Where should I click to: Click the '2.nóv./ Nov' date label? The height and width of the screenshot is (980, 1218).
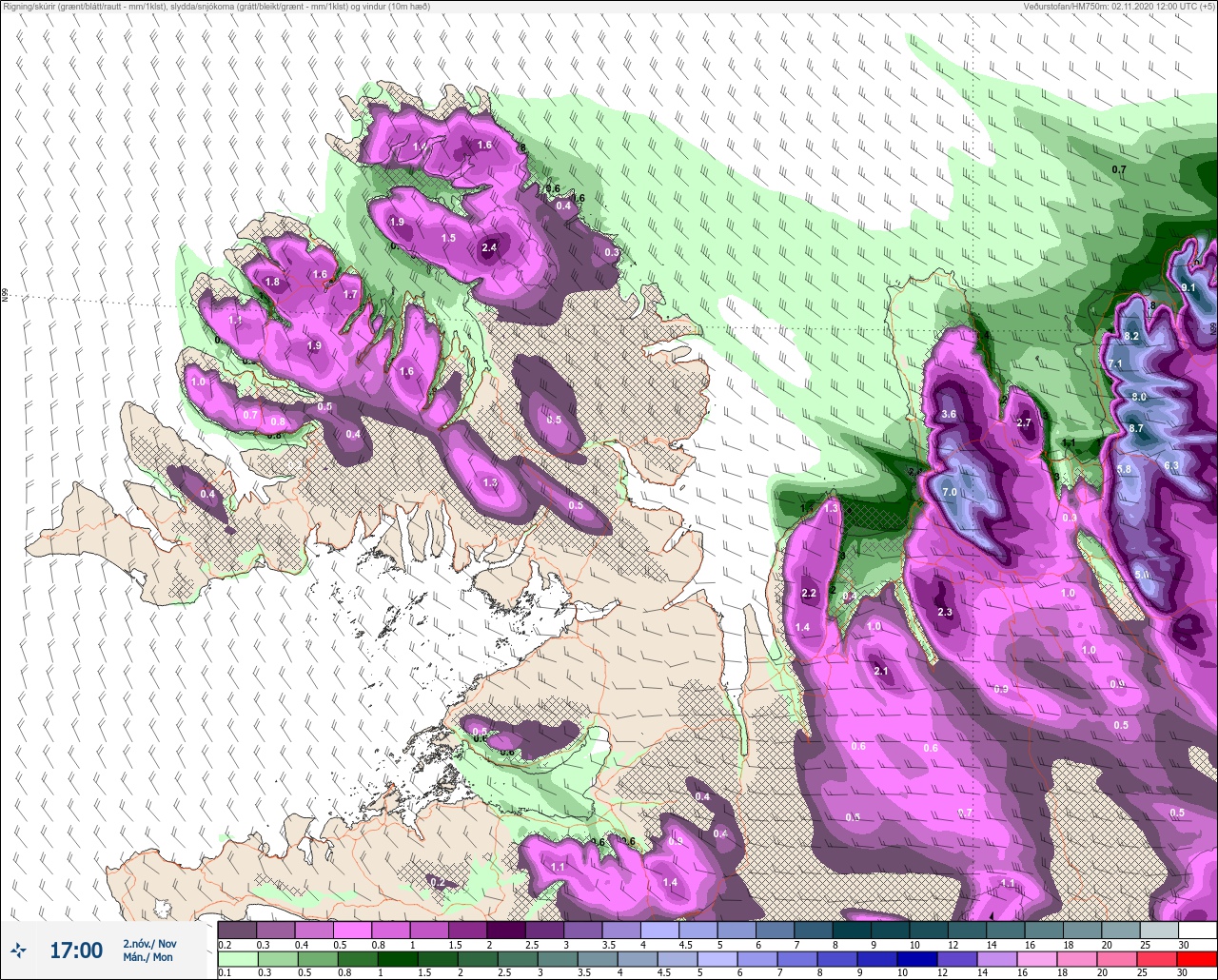(x=148, y=943)
